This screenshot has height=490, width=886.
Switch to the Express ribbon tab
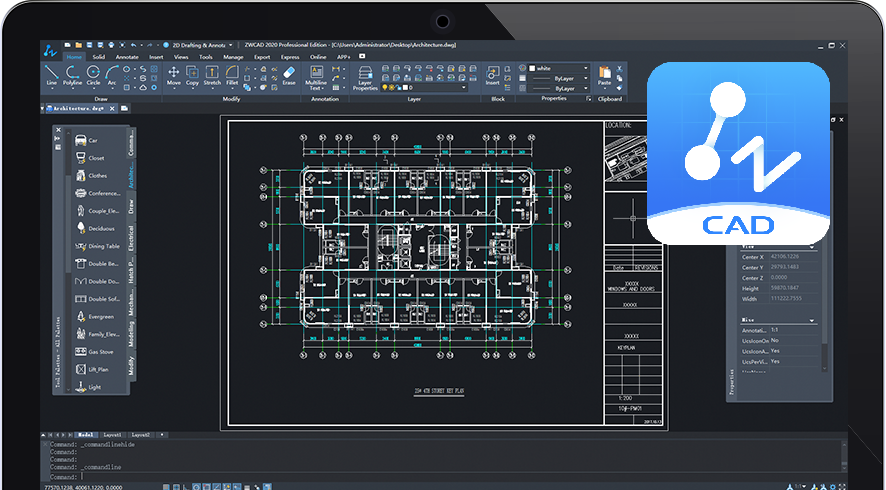[x=290, y=57]
